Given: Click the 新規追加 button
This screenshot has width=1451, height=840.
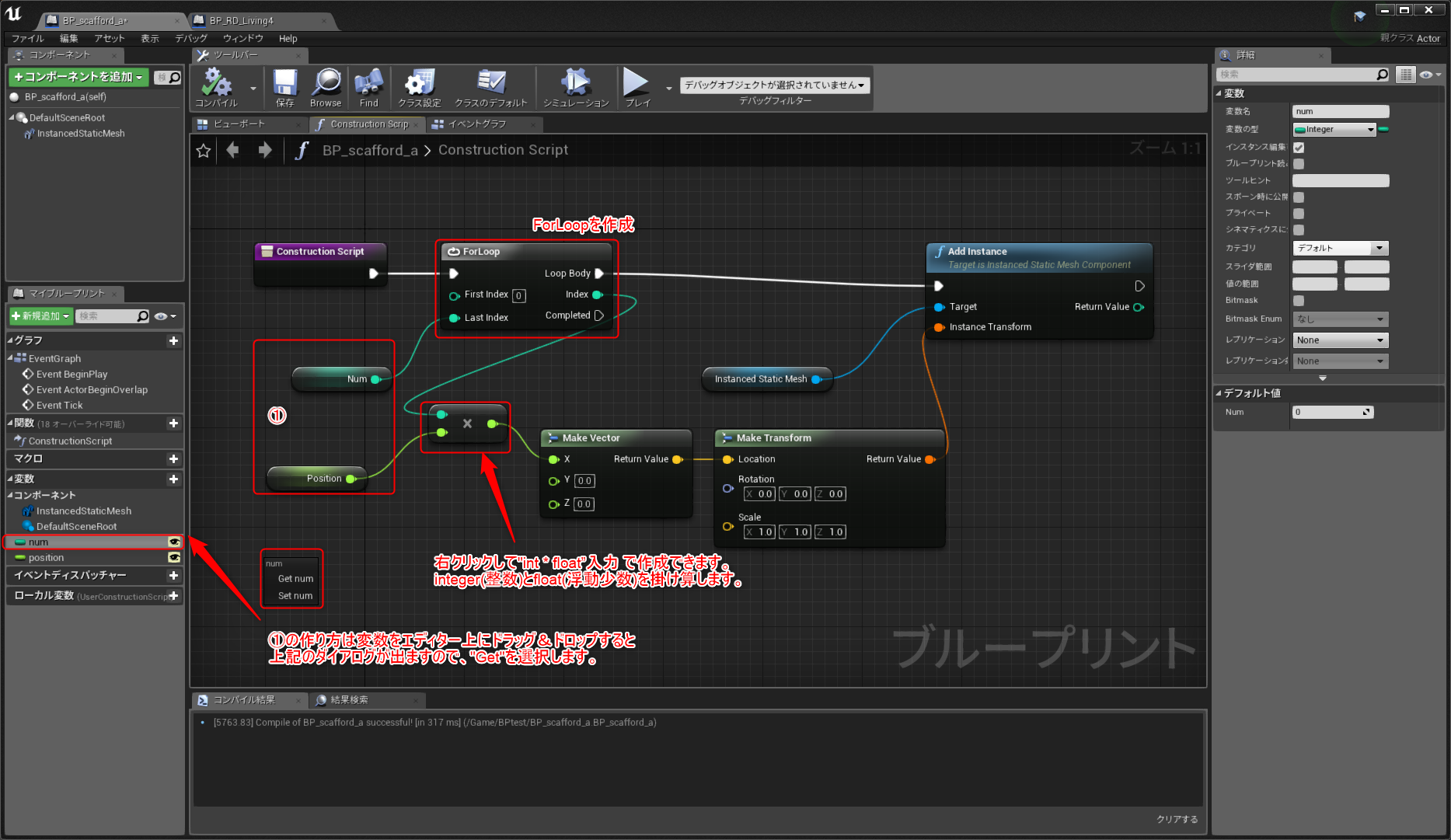Looking at the screenshot, I should [40, 316].
